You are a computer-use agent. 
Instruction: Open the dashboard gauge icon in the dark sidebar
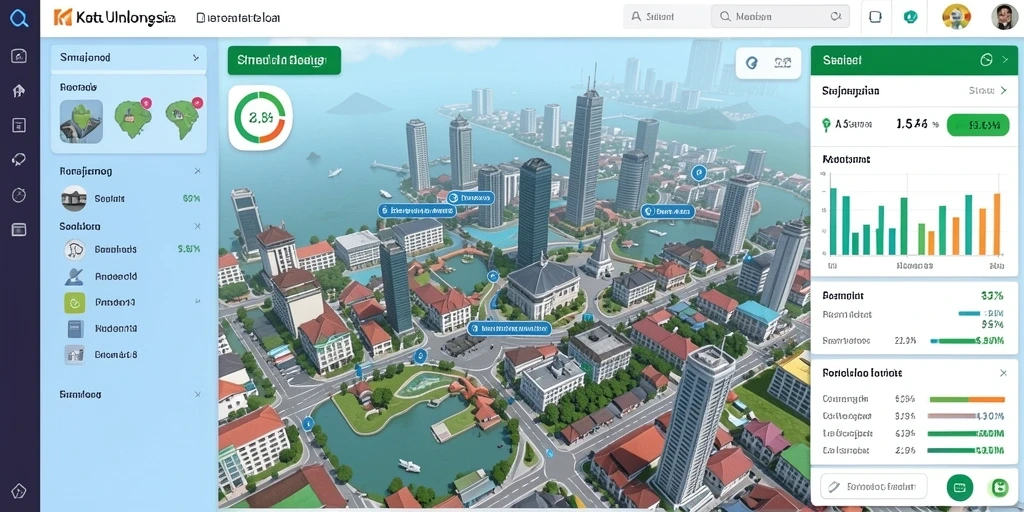(19, 56)
